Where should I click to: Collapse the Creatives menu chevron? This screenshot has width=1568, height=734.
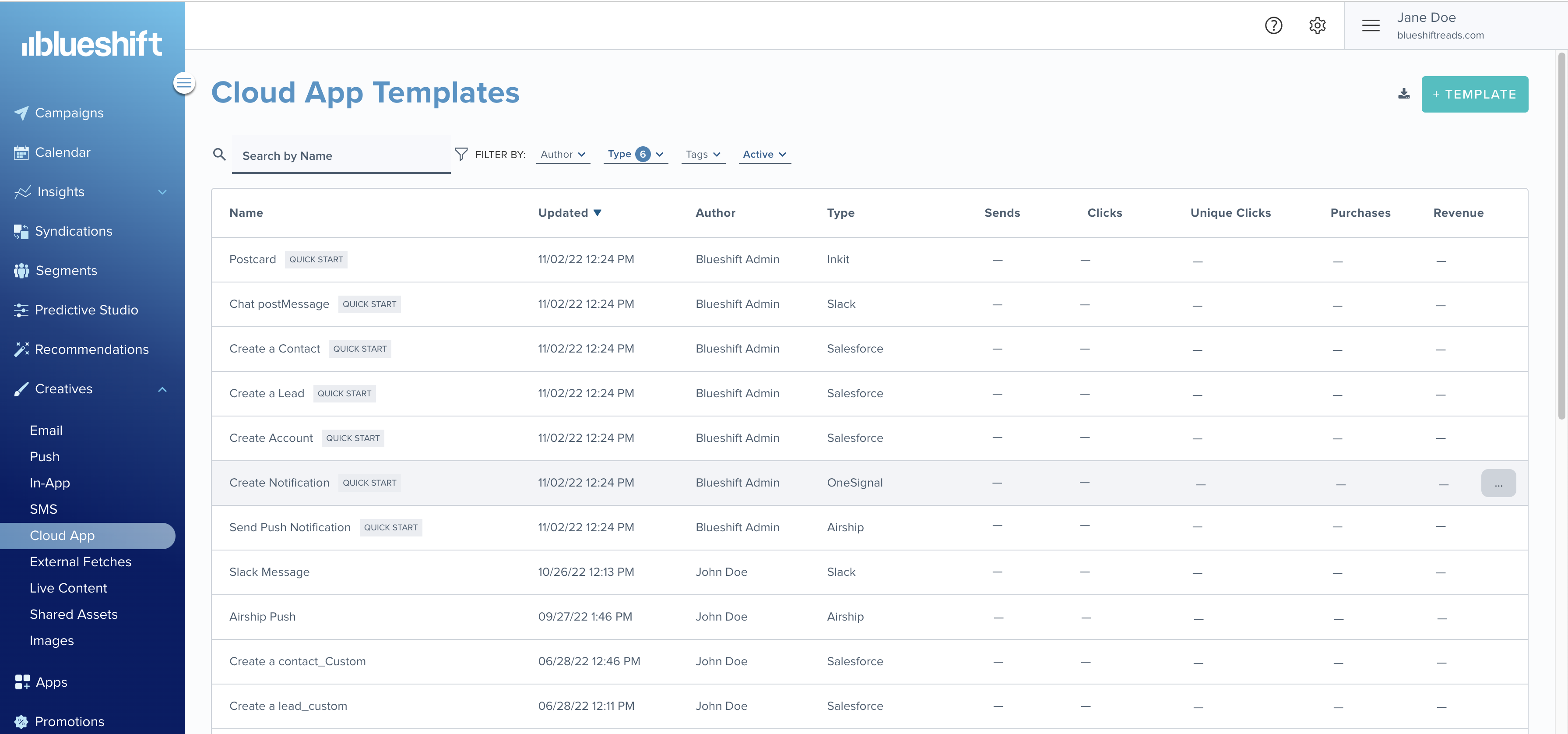click(162, 389)
